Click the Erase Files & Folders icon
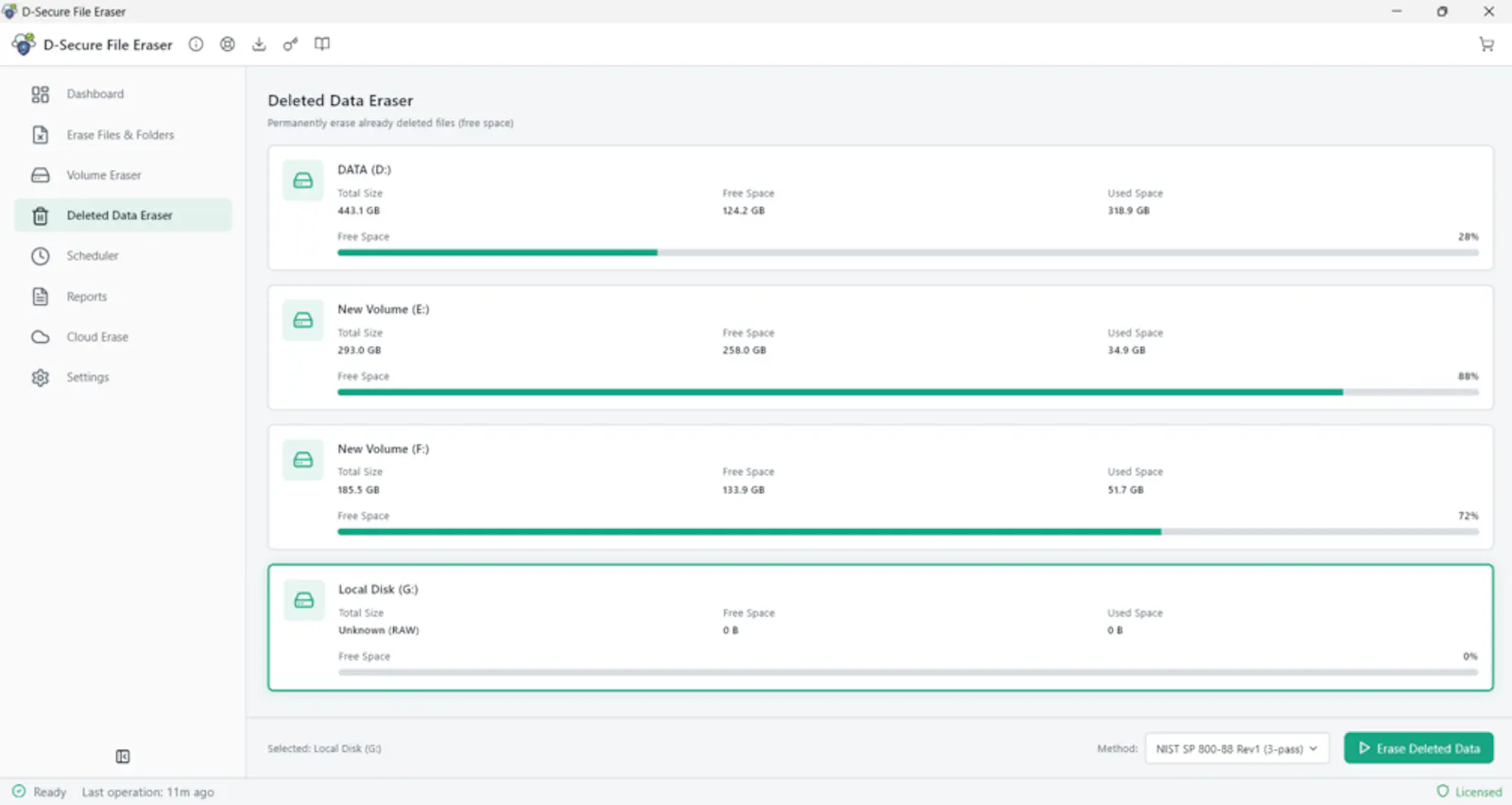Image resolution: width=1512 pixels, height=805 pixels. click(x=40, y=135)
